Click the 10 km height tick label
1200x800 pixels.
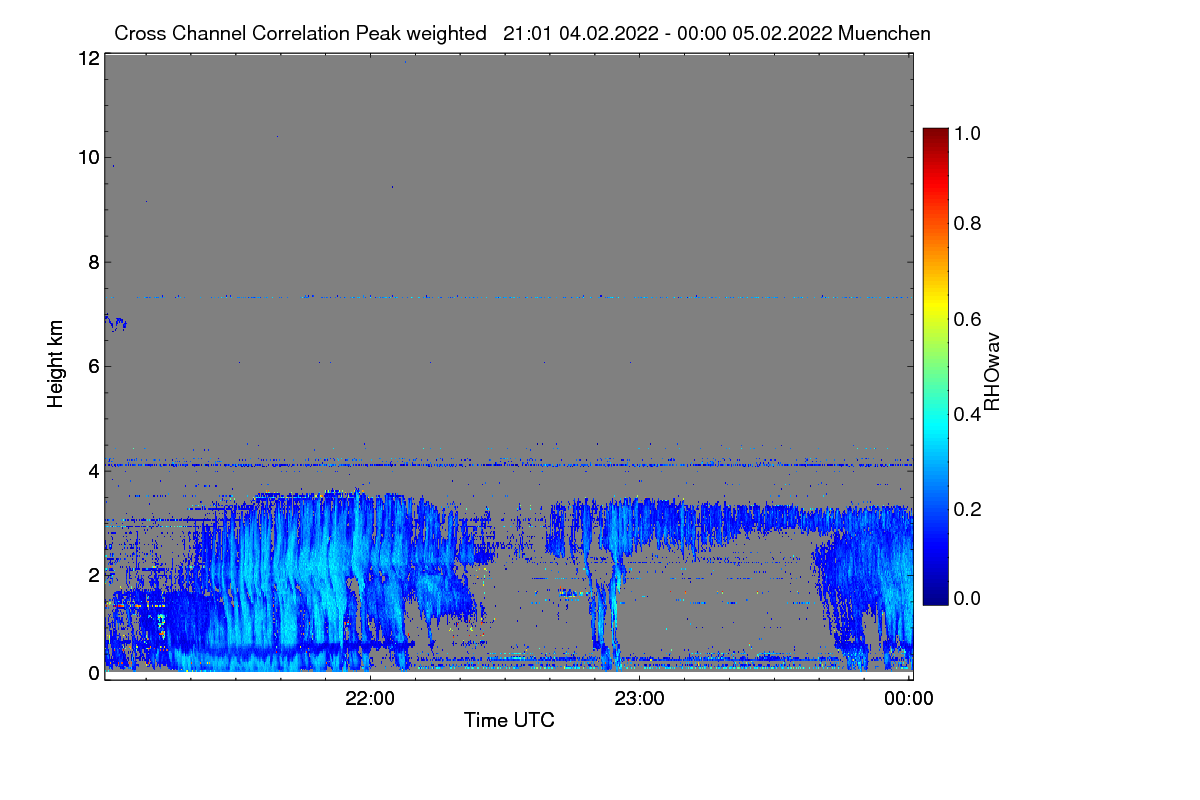click(88, 157)
